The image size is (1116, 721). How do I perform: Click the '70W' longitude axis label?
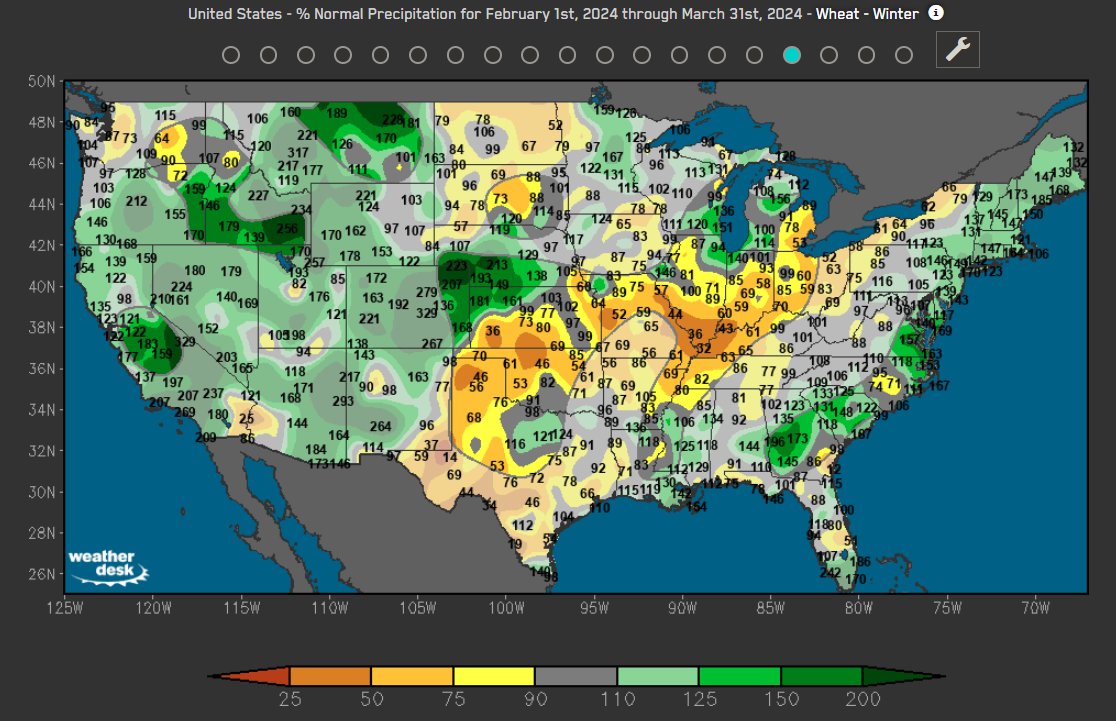[1036, 608]
